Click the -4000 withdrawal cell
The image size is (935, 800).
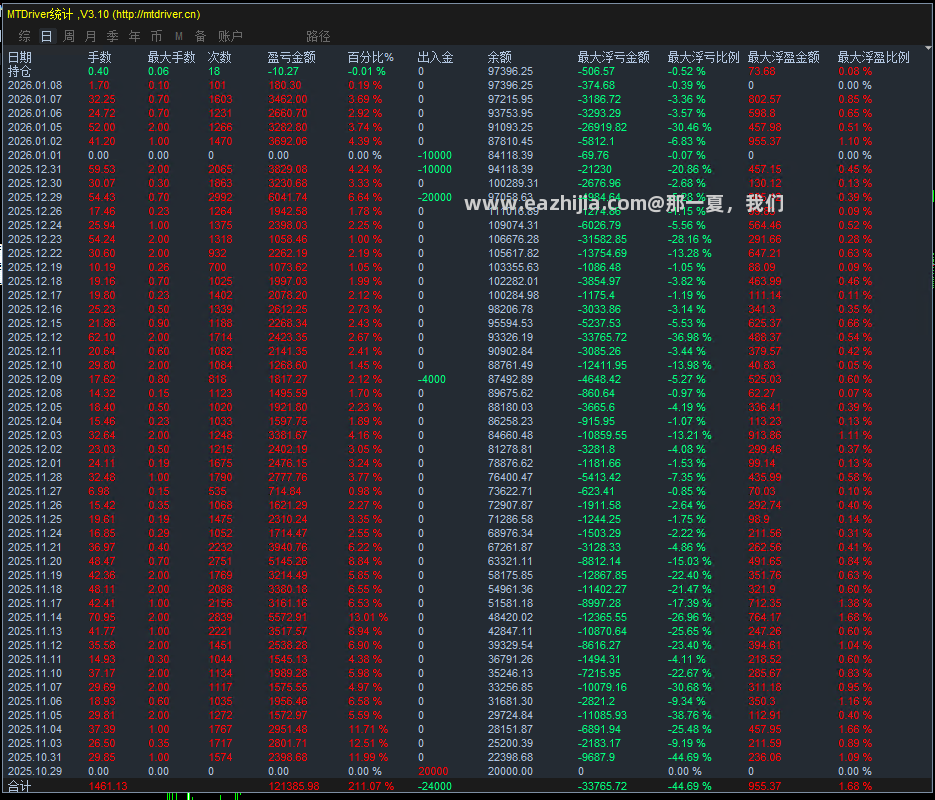(x=432, y=379)
